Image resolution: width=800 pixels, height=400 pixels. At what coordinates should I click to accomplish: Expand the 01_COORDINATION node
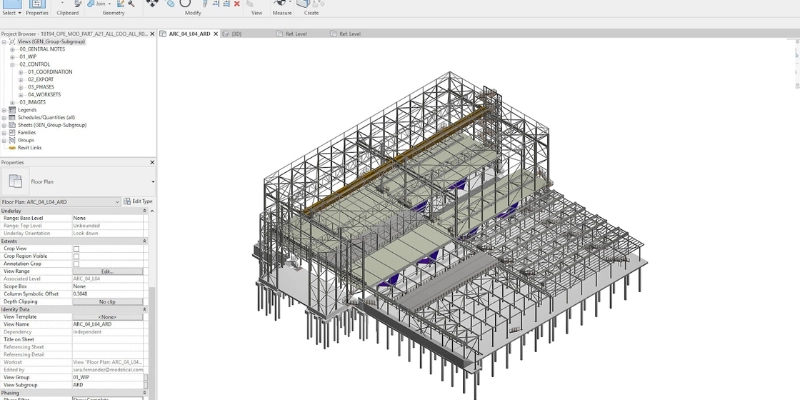[x=21, y=72]
